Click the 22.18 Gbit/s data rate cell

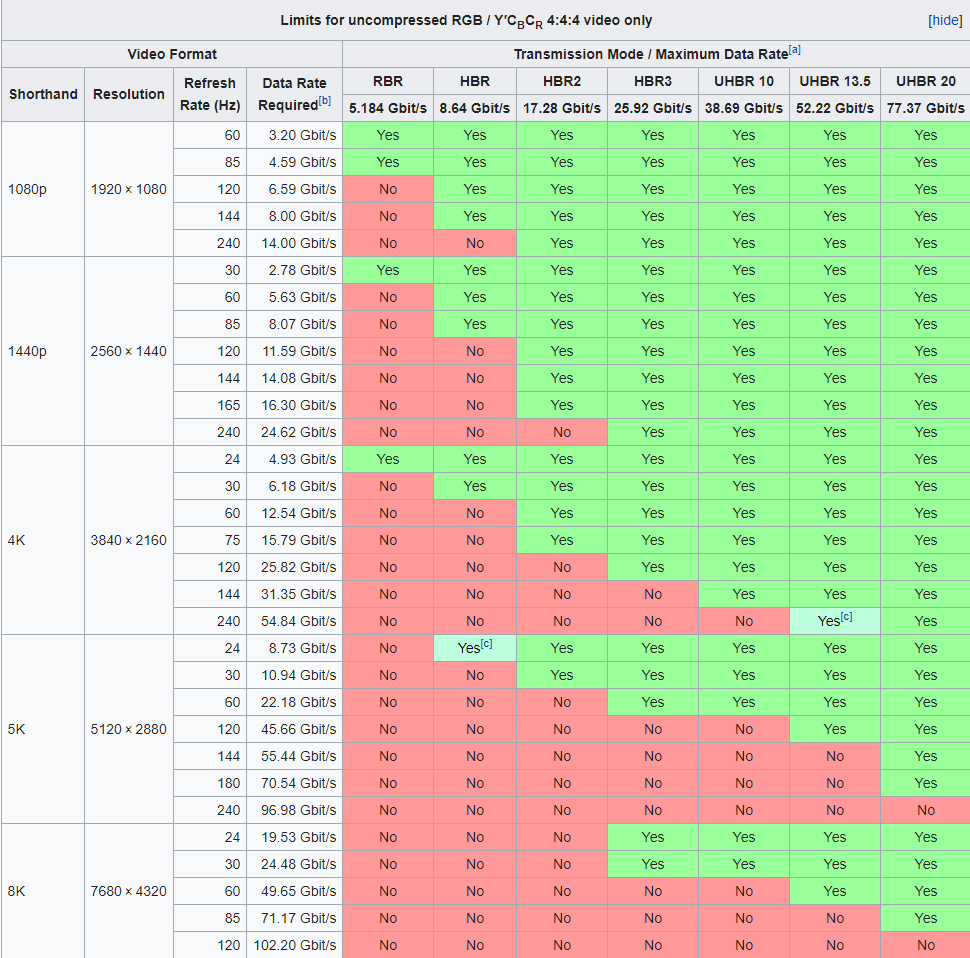[294, 702]
